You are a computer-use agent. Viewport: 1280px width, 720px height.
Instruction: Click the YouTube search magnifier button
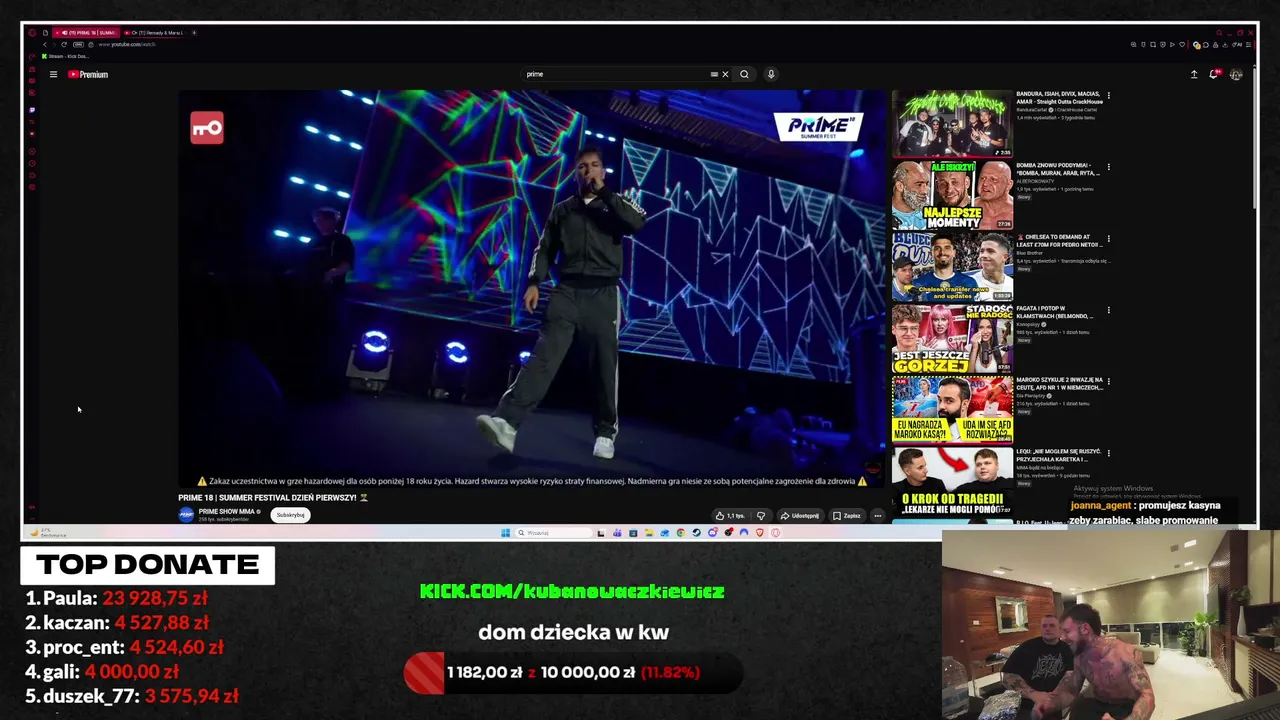pyautogui.click(x=744, y=74)
